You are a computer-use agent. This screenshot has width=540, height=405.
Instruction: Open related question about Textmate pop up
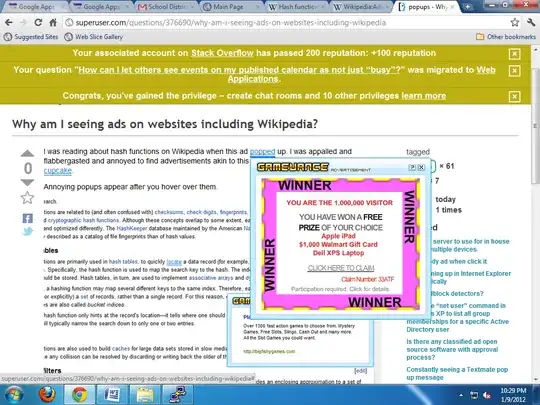pos(457,373)
